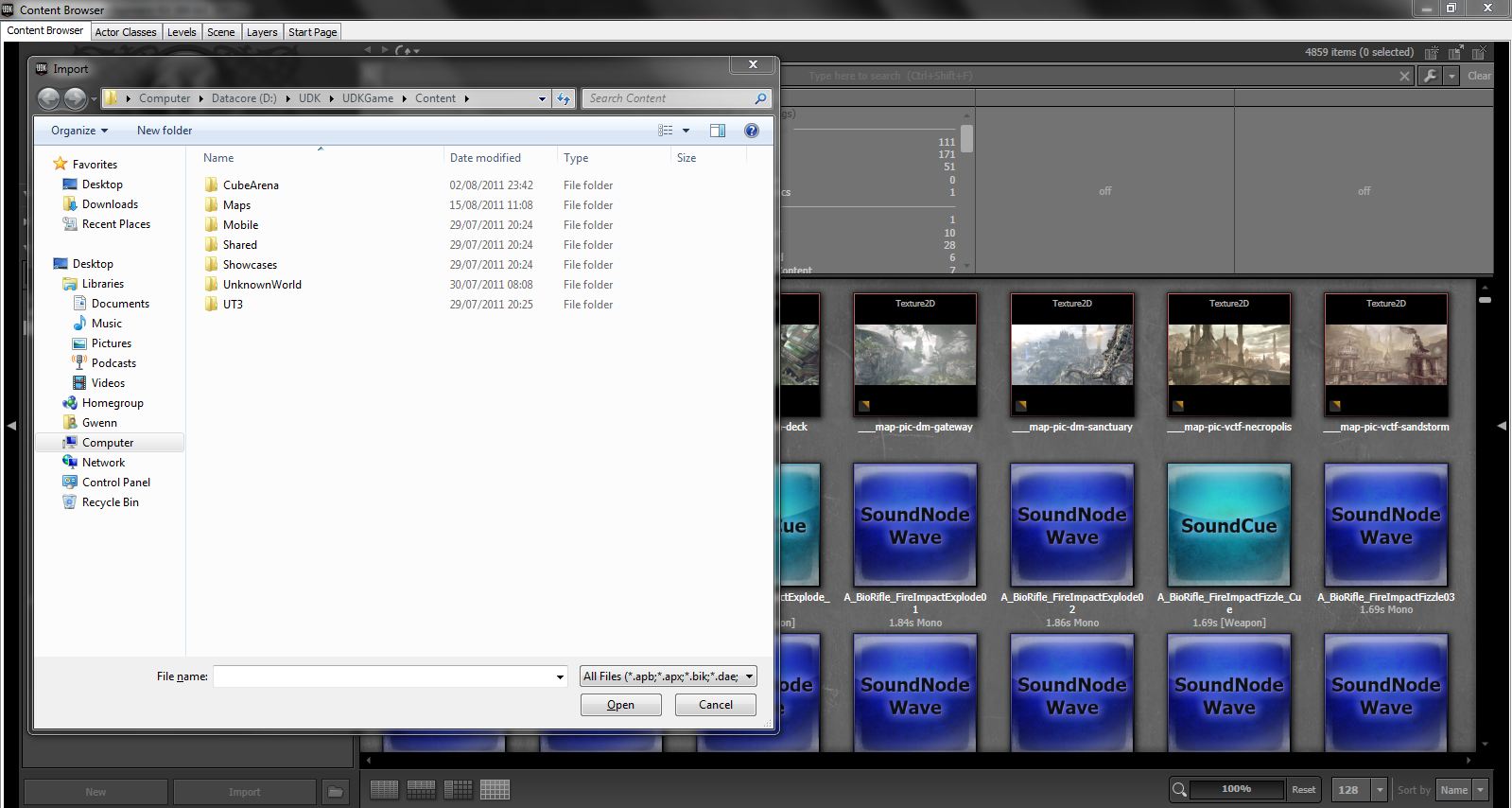Select the UnknownWorld folder
The image size is (1512, 808).
click(262, 285)
